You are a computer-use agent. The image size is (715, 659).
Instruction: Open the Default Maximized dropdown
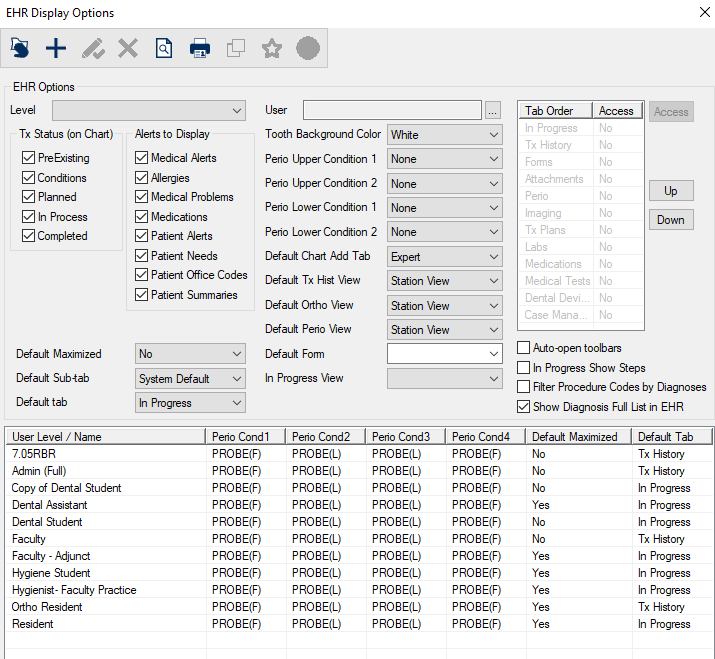[x=190, y=354]
